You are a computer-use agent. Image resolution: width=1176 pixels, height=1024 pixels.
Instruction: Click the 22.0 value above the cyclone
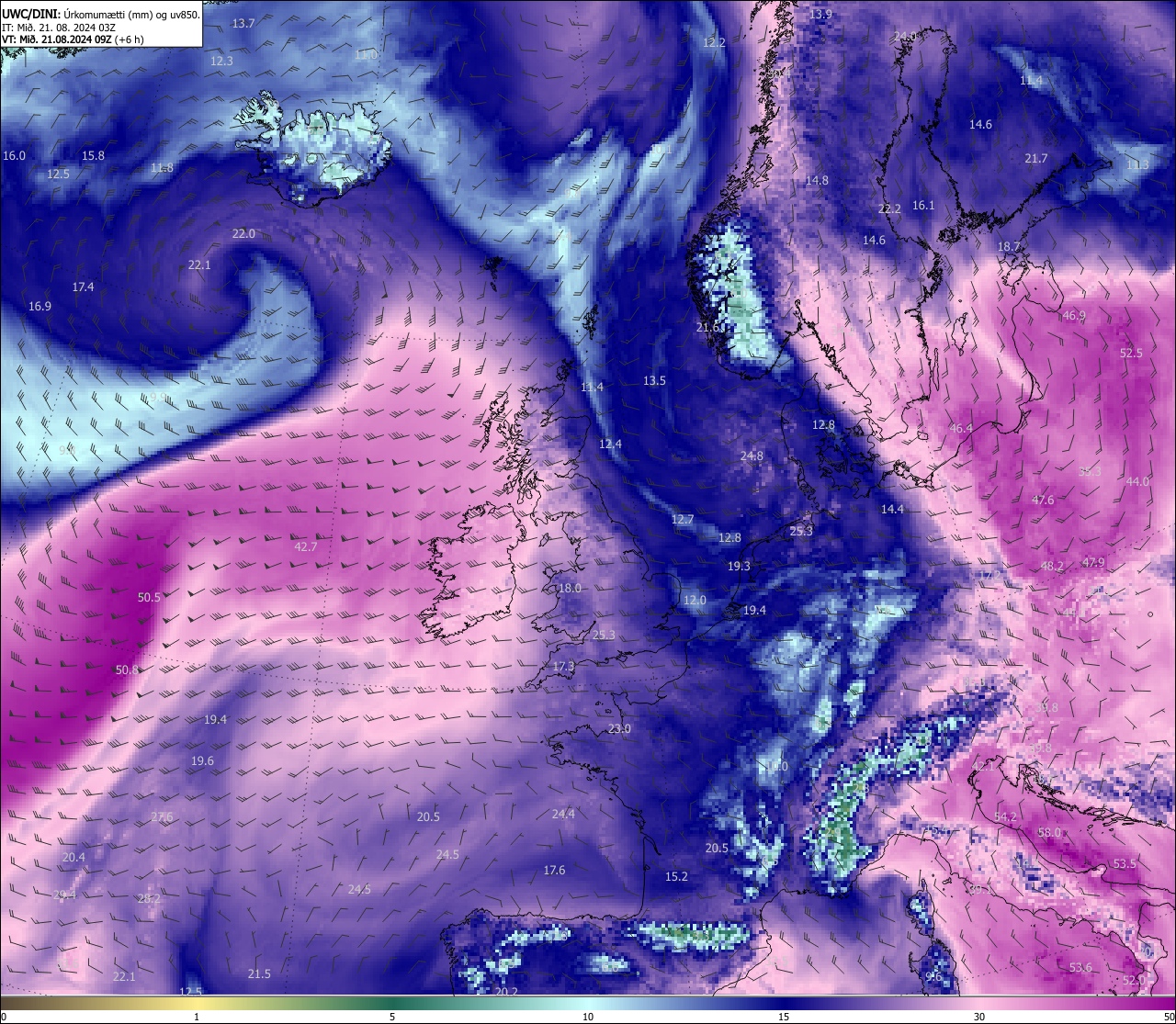pyautogui.click(x=243, y=233)
